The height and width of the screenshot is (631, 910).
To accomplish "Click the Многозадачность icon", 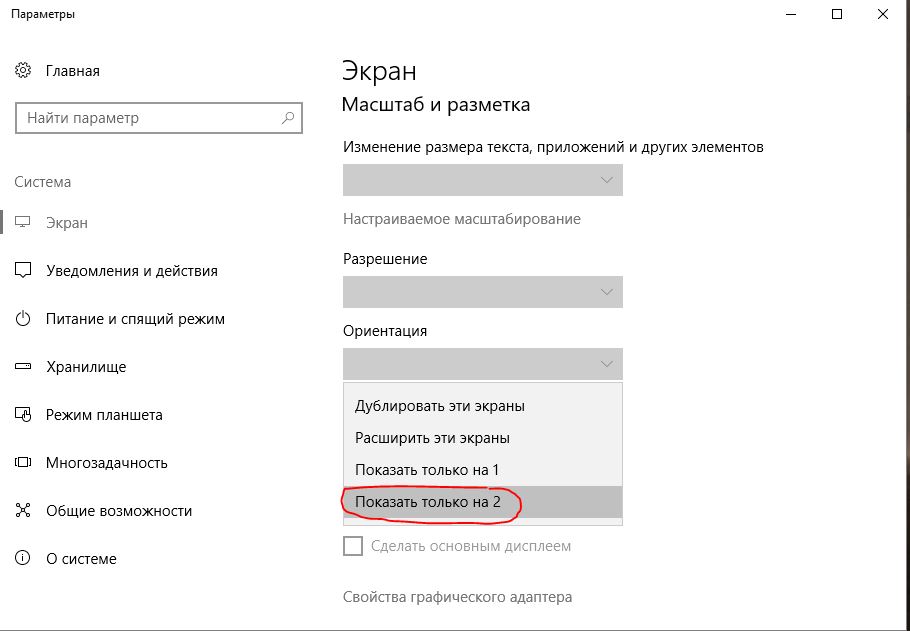I will point(24,463).
